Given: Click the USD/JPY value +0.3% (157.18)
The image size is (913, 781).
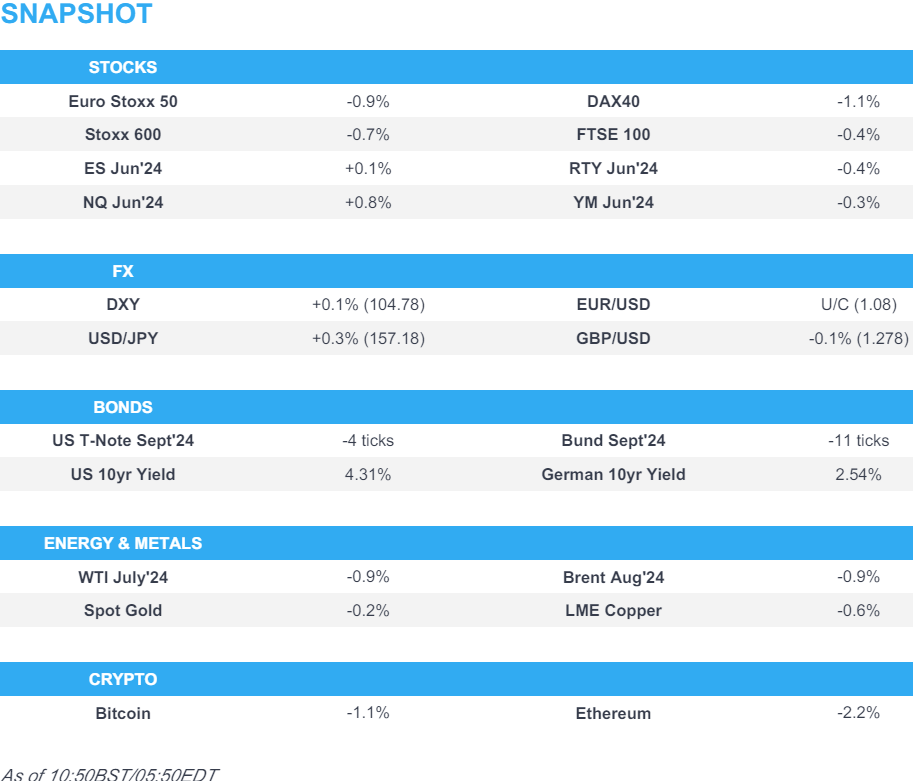Looking at the screenshot, I should pyautogui.click(x=368, y=339).
